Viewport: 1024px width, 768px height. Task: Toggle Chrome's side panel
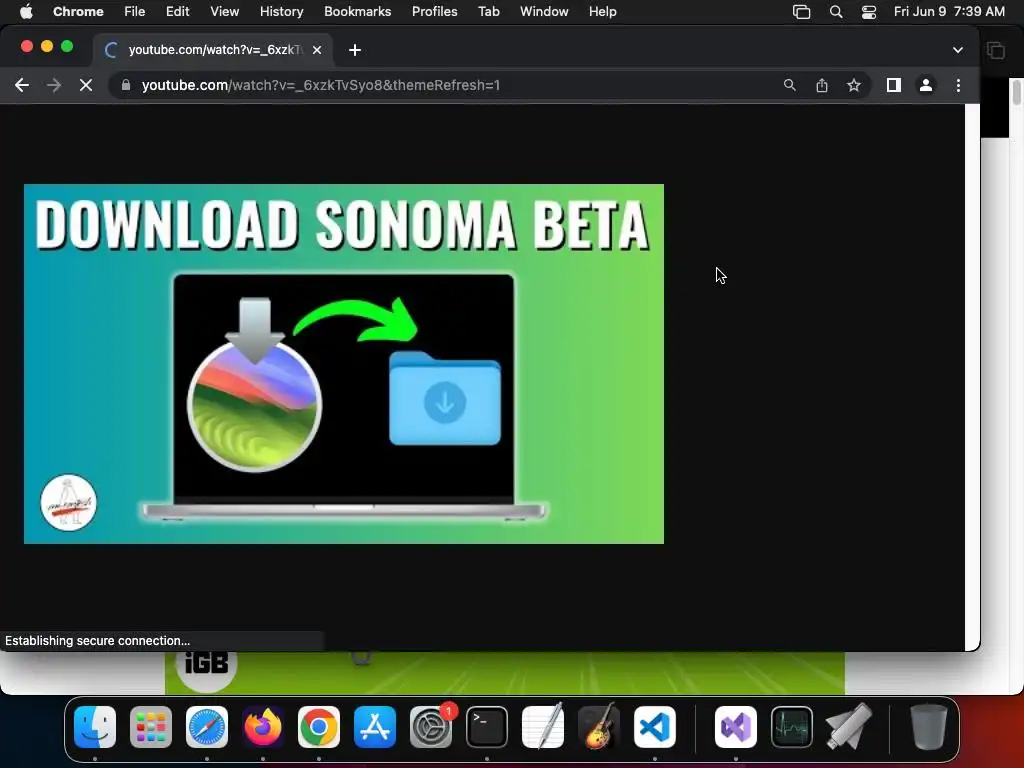[x=893, y=85]
